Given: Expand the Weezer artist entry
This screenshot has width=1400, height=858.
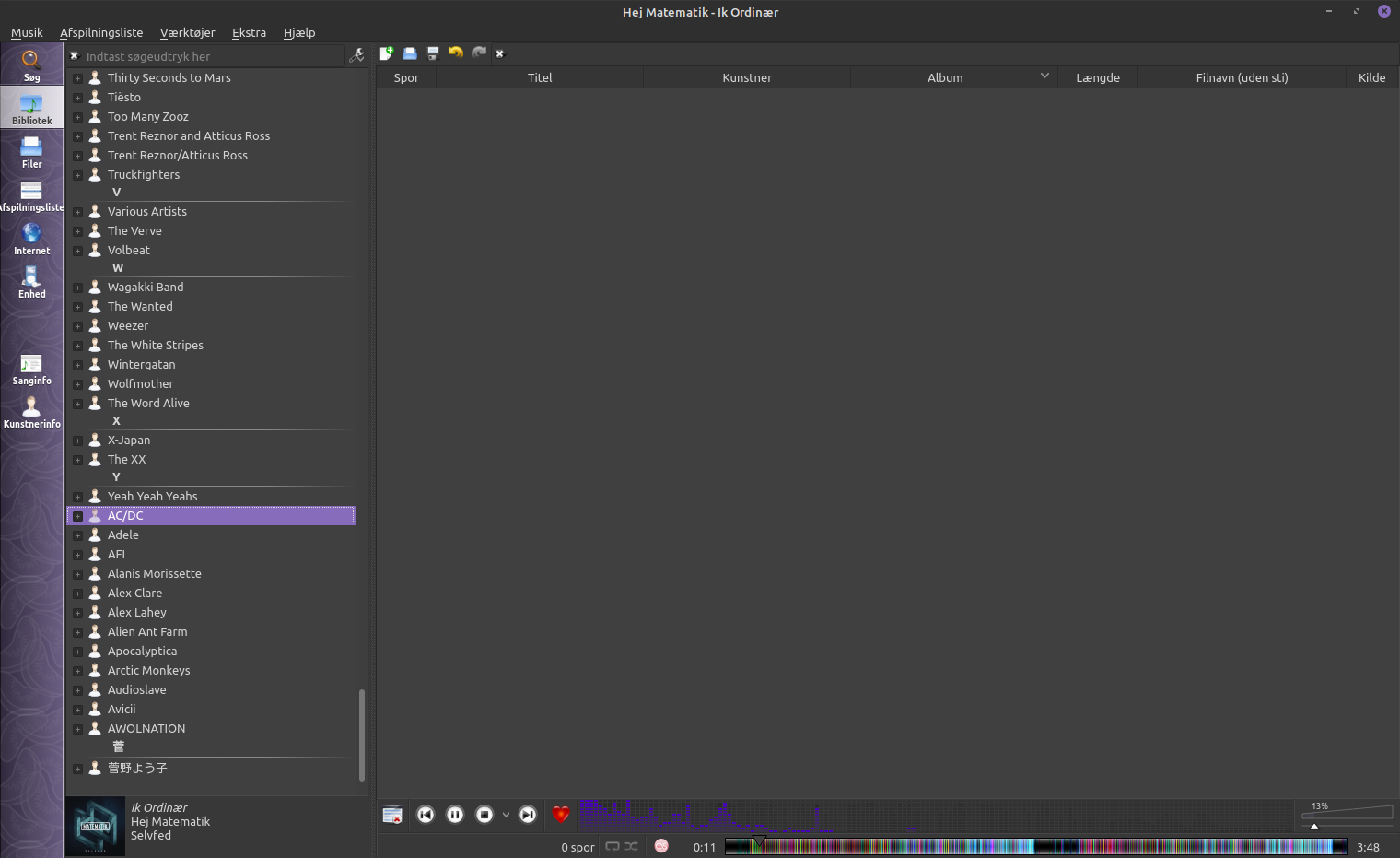Looking at the screenshot, I should click(x=78, y=325).
